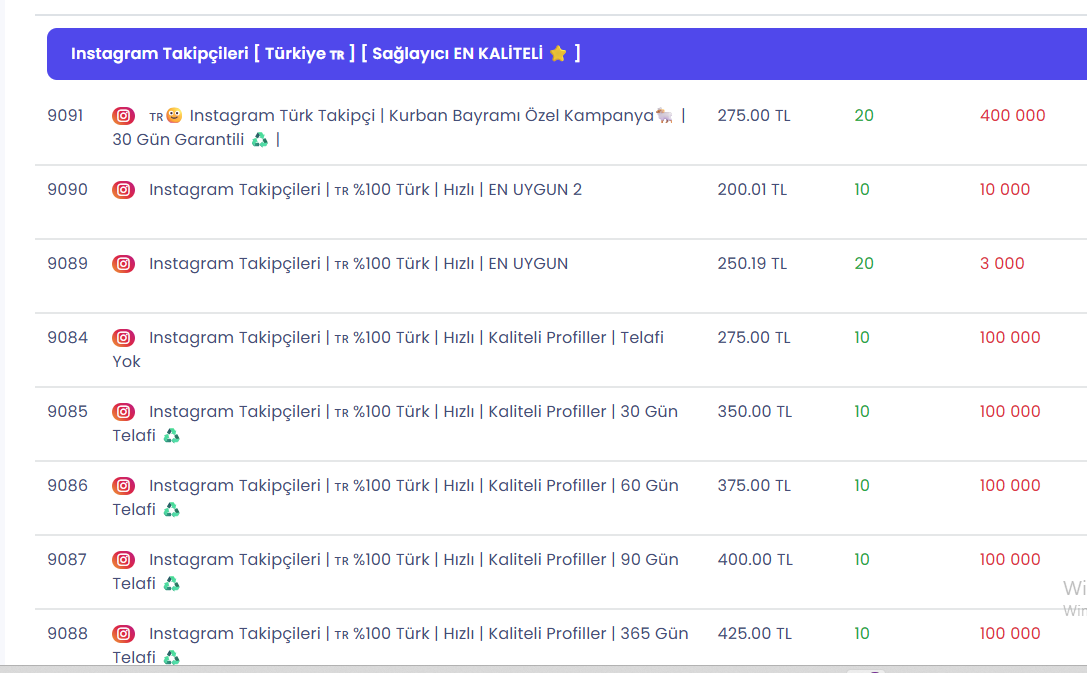This screenshot has height=673, width=1087.
Task: Click the price 200.01 TL
Action: [752, 190]
